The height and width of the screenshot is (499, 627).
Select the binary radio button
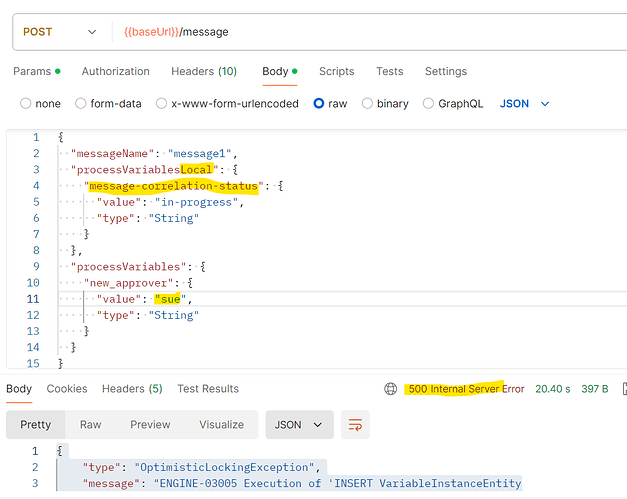367,104
